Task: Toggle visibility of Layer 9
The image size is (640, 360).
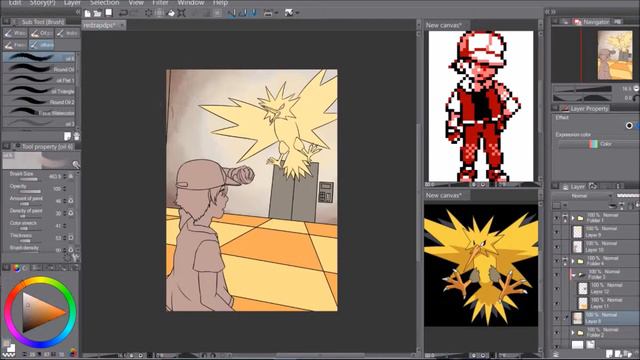Action: coord(557,232)
